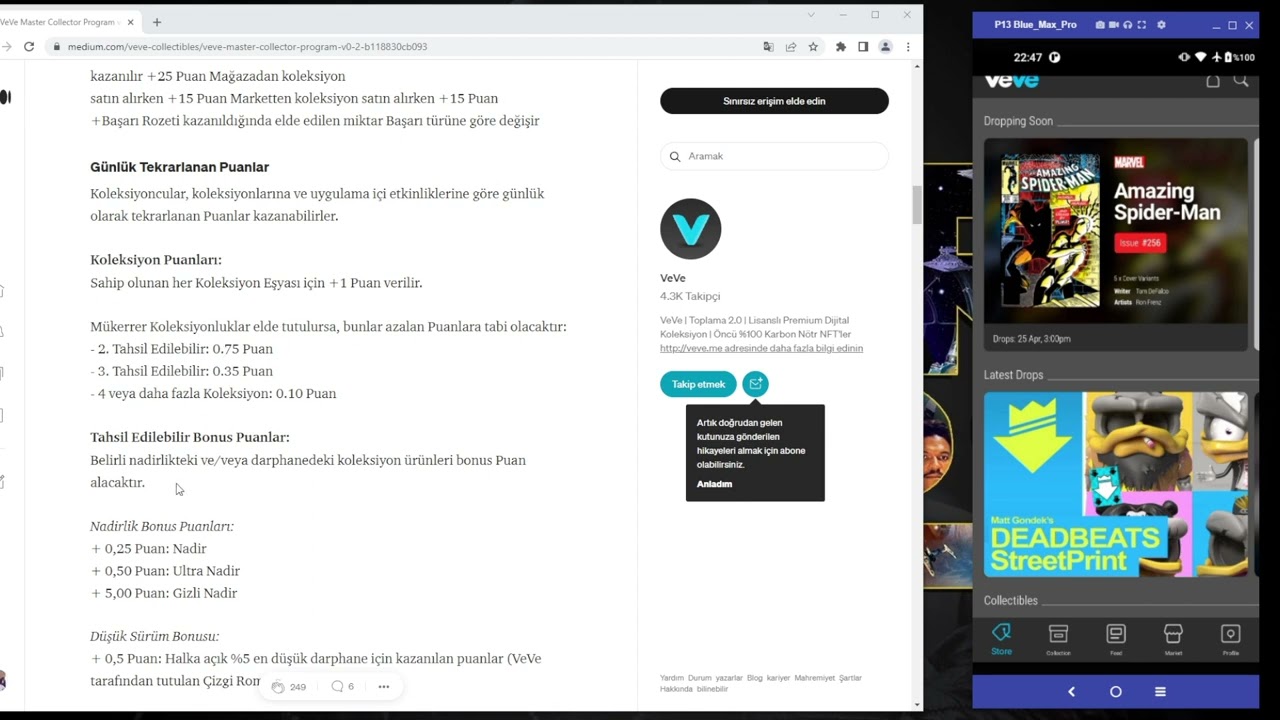Open settings gear in P13 Blue_Max_Pro window
The width and height of the screenshot is (1280, 720).
tap(1161, 25)
